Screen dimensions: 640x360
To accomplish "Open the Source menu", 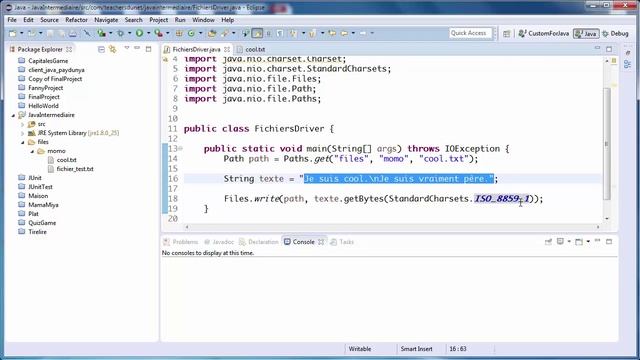I will 49,20.
